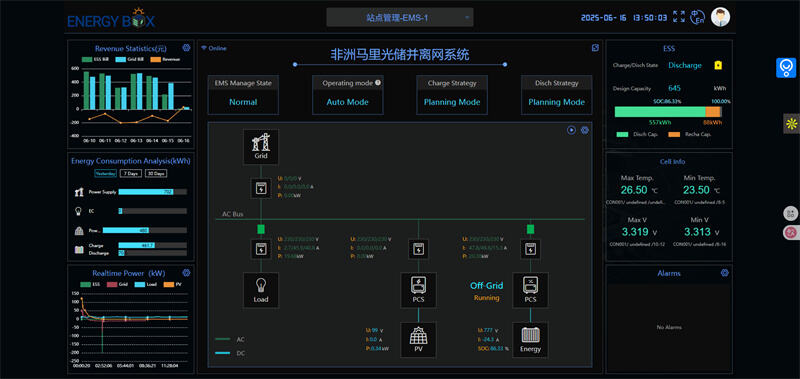Click the Min V 3.313 value
The image size is (800, 379).
pyautogui.click(x=697, y=232)
